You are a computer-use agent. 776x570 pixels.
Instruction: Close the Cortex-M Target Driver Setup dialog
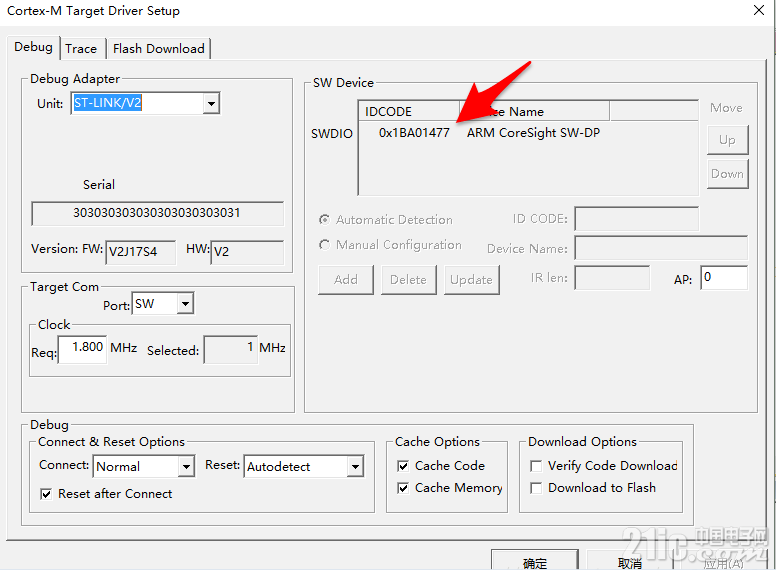(759, 10)
